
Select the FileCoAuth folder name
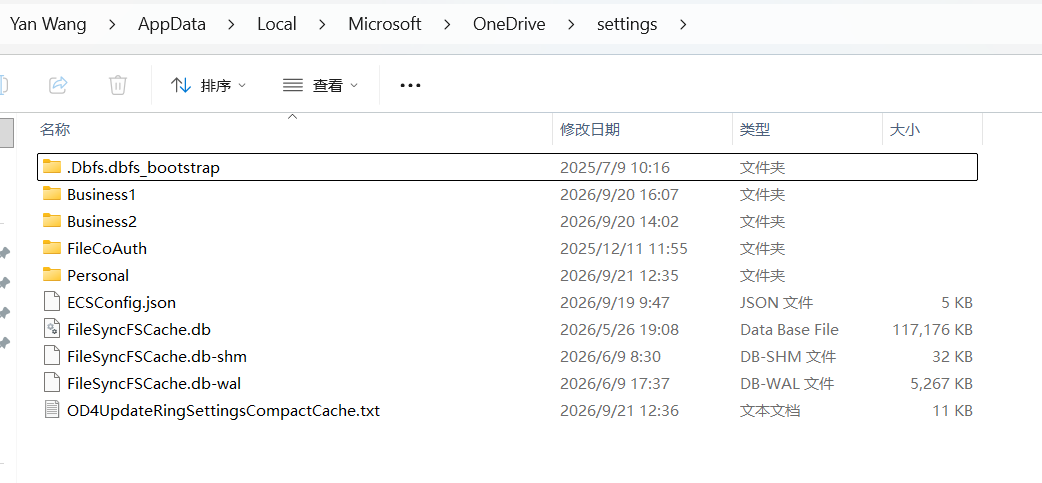(107, 248)
